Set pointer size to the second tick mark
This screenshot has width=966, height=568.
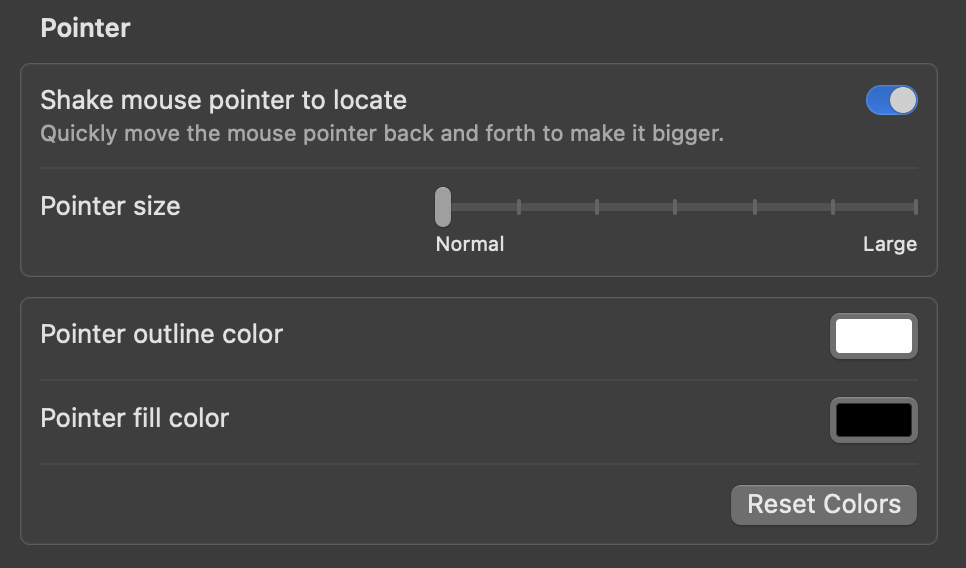tap(519, 207)
